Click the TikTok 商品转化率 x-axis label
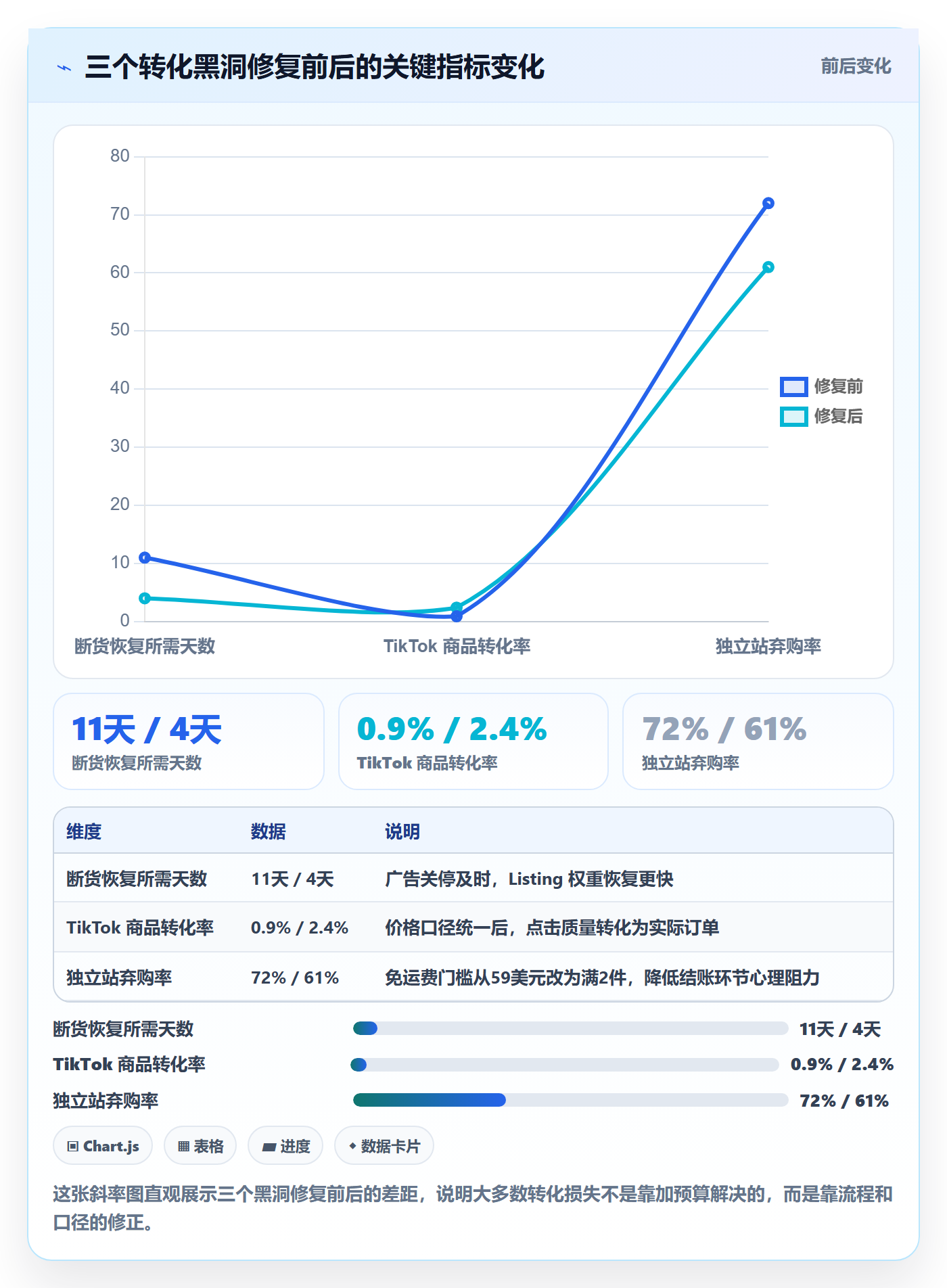947x1288 pixels. click(x=457, y=646)
